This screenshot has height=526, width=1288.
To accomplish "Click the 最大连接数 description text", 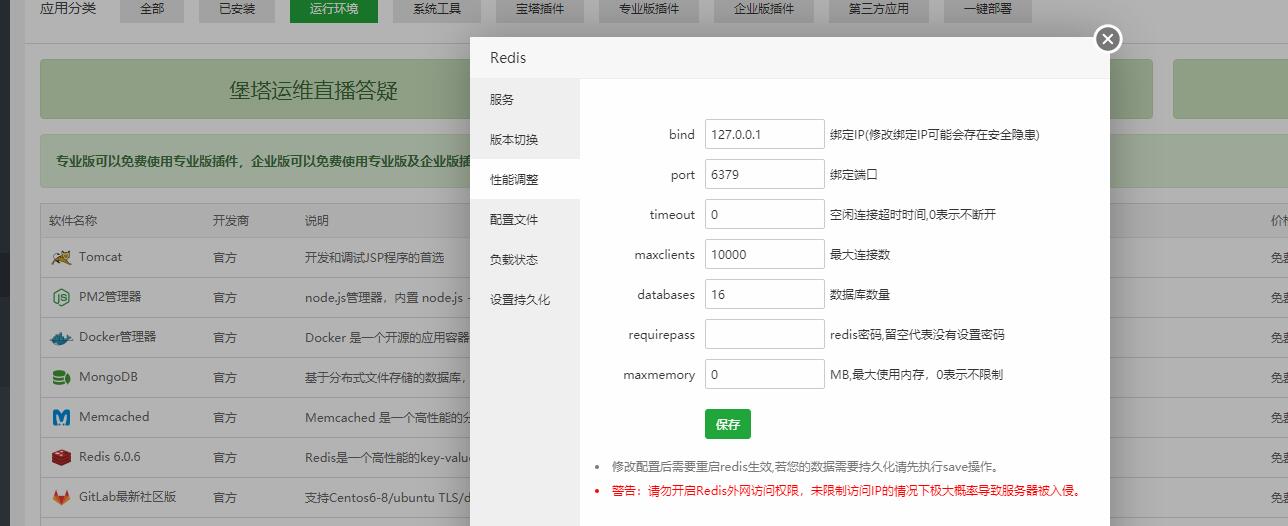I will point(860,255).
